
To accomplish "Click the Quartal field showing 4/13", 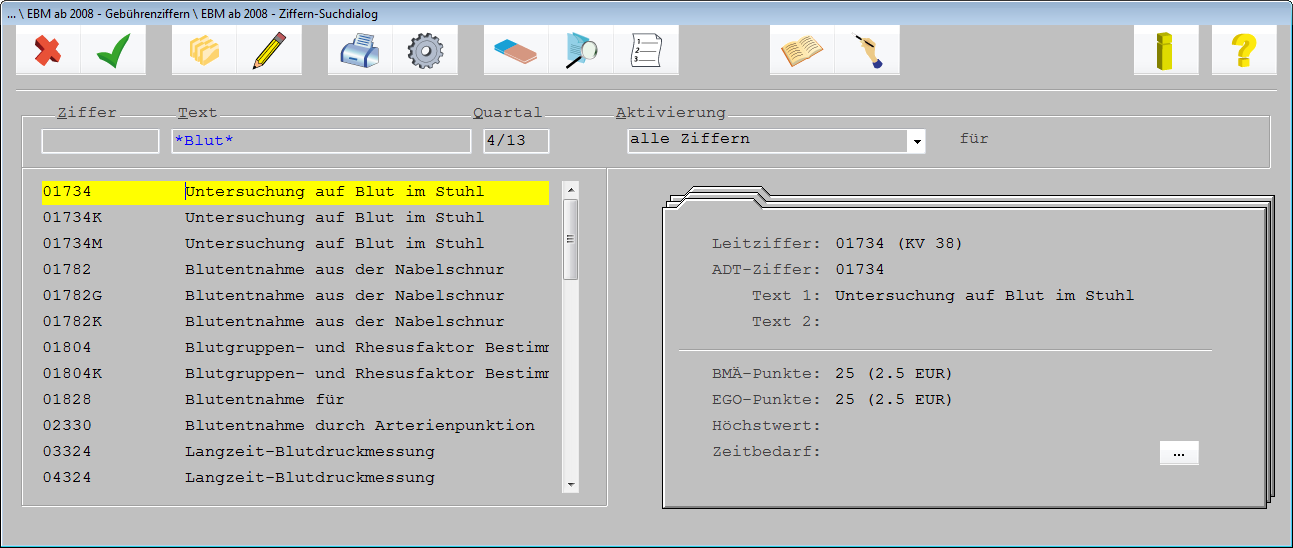I will (516, 141).
